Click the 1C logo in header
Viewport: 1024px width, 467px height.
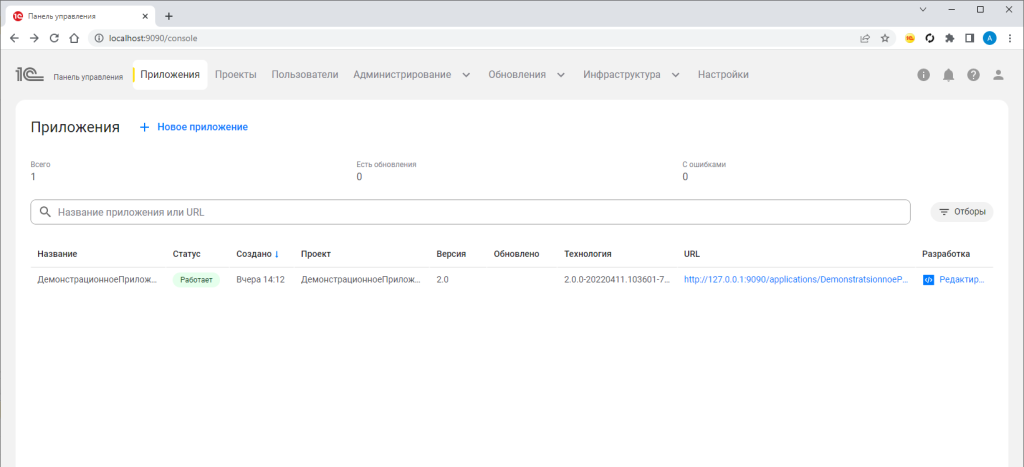pyautogui.click(x=26, y=75)
